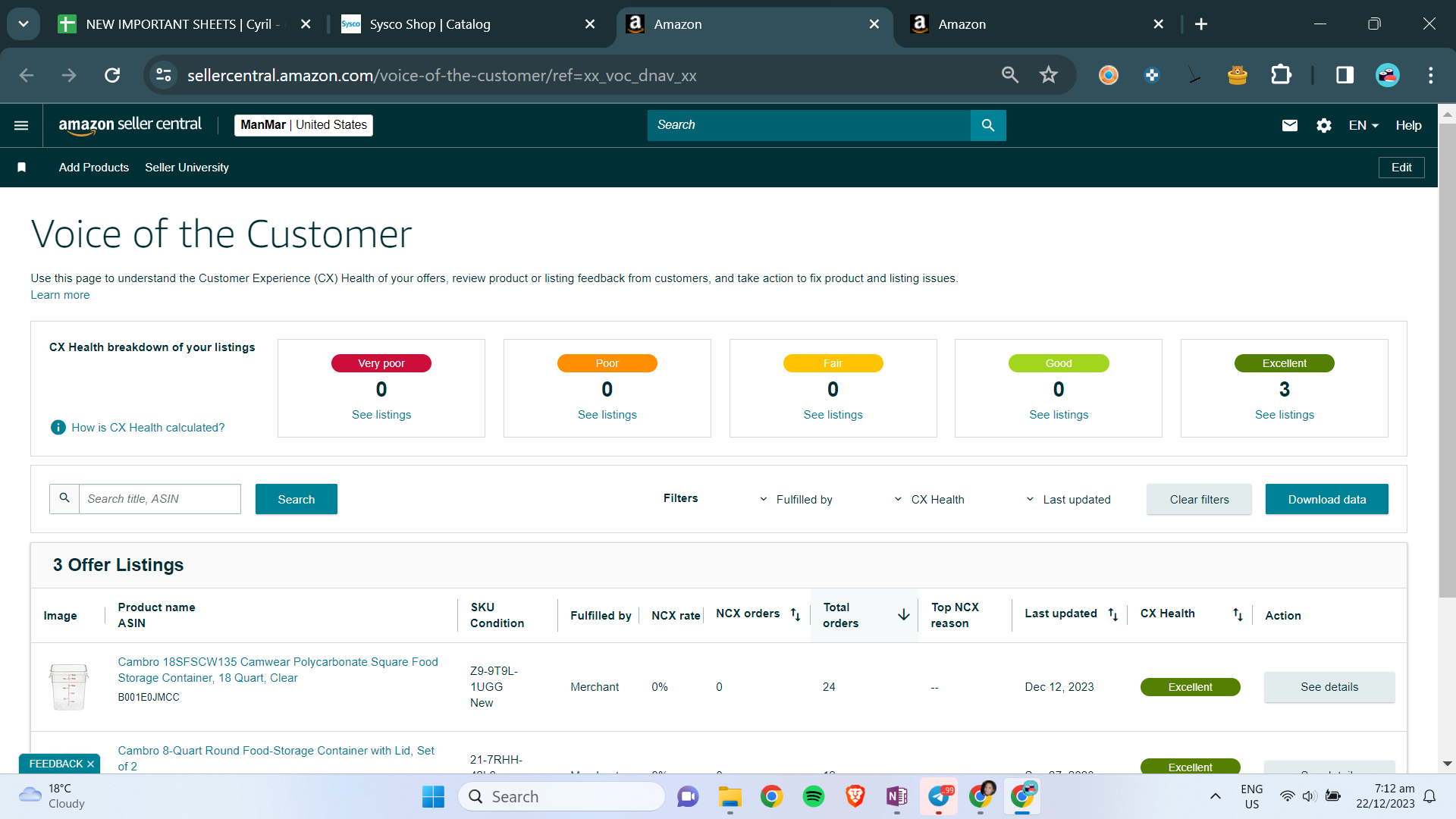Open the Windows Start menu

(433, 797)
